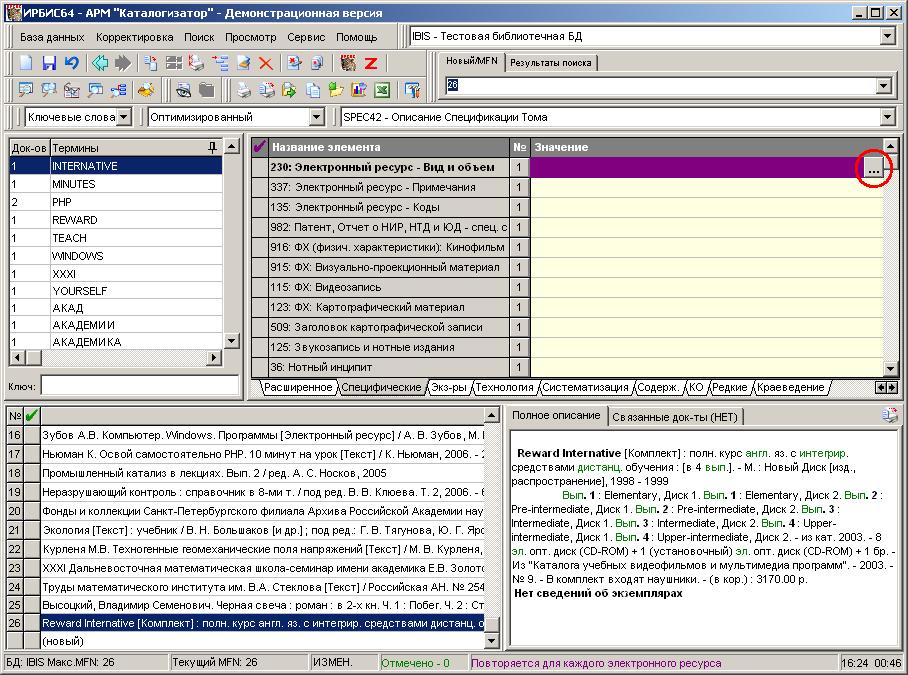Click the red X delete record icon
This screenshot has height=675, width=908.
pyautogui.click(x=266, y=63)
